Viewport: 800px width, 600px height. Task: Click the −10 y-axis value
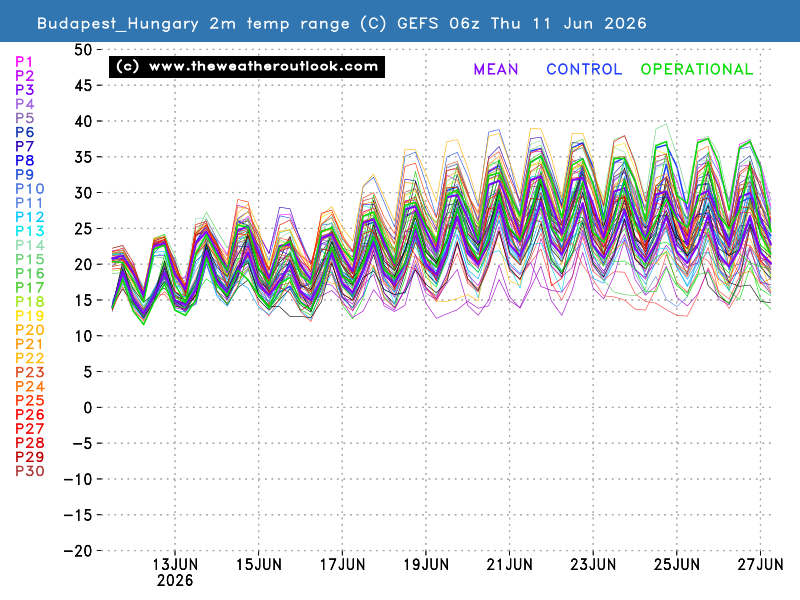[78, 480]
